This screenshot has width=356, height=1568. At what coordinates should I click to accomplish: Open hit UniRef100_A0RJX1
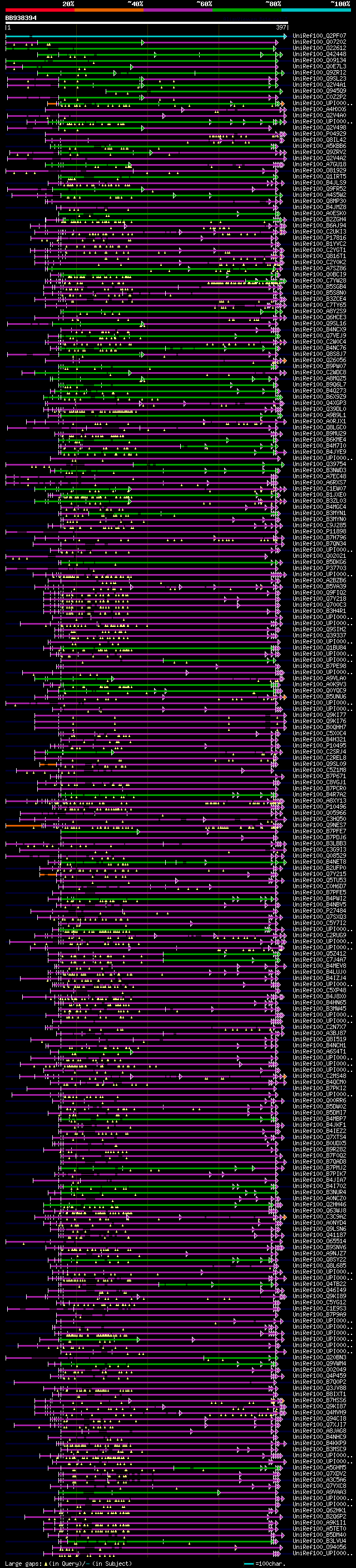(319, 421)
